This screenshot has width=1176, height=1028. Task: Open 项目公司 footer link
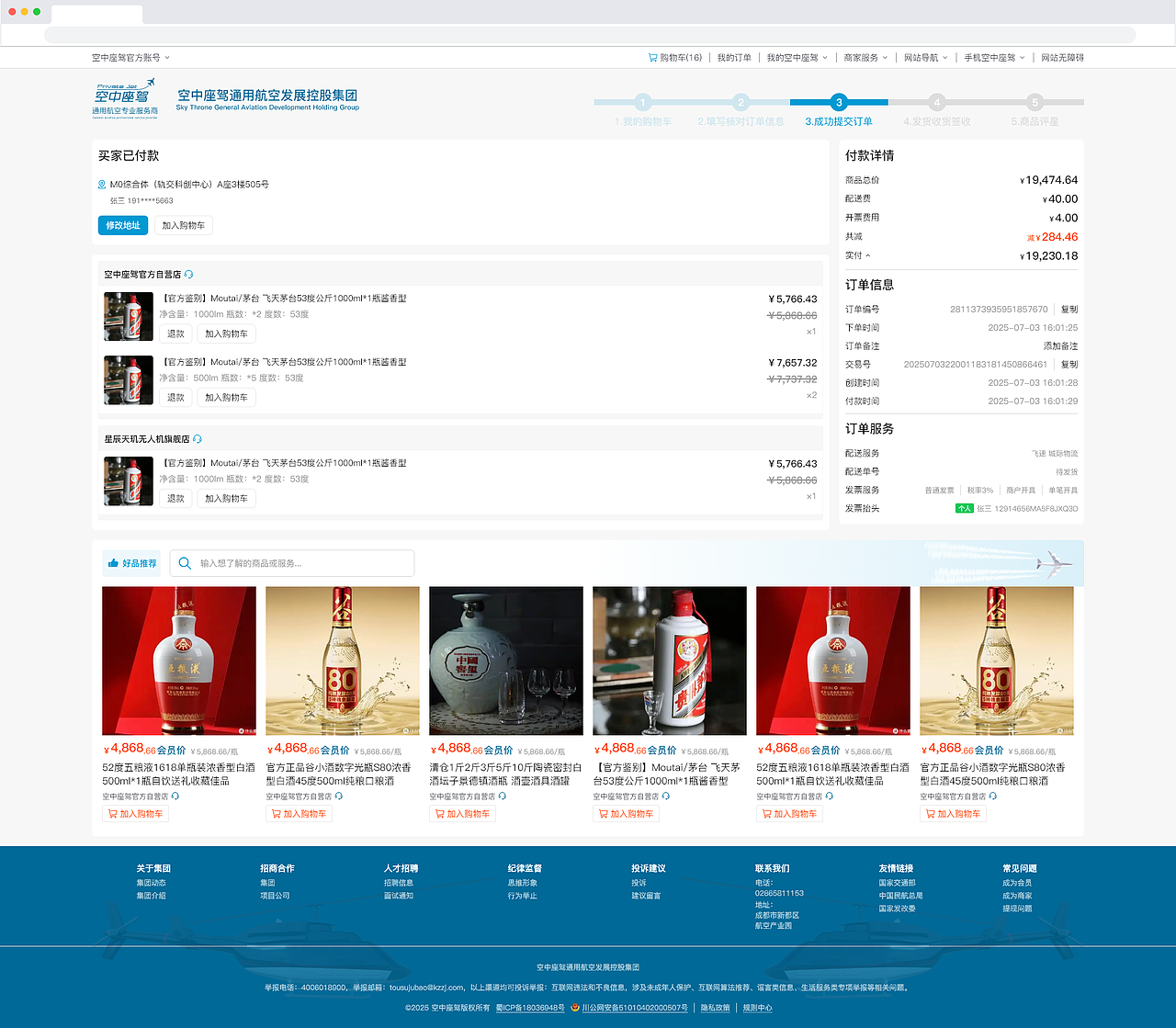[x=275, y=896]
